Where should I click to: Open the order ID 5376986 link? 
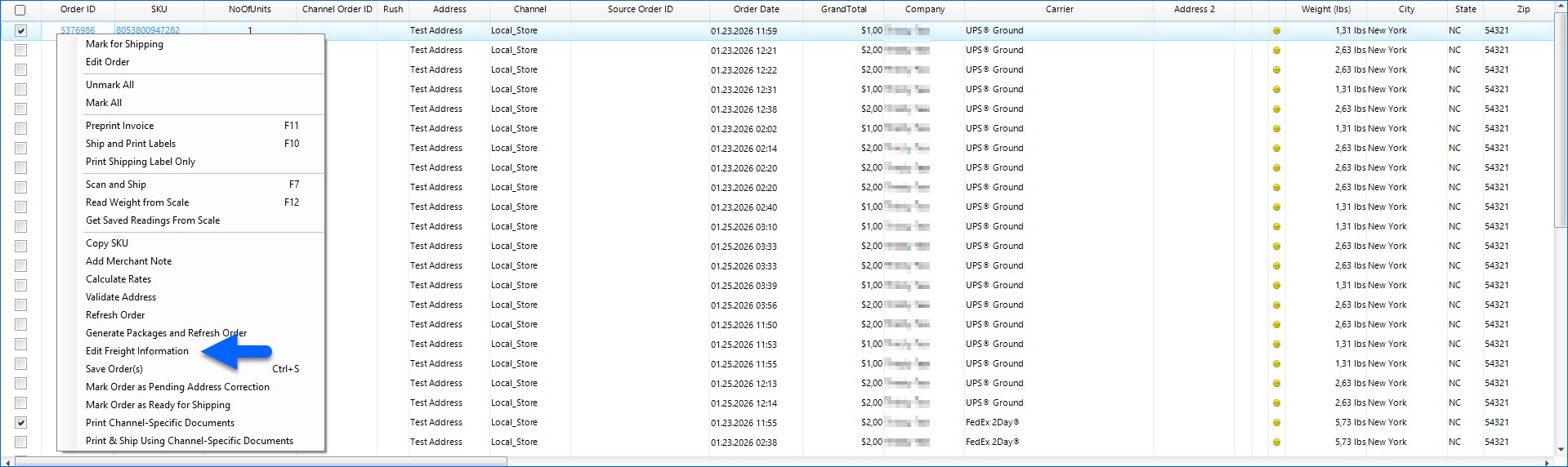[78, 30]
